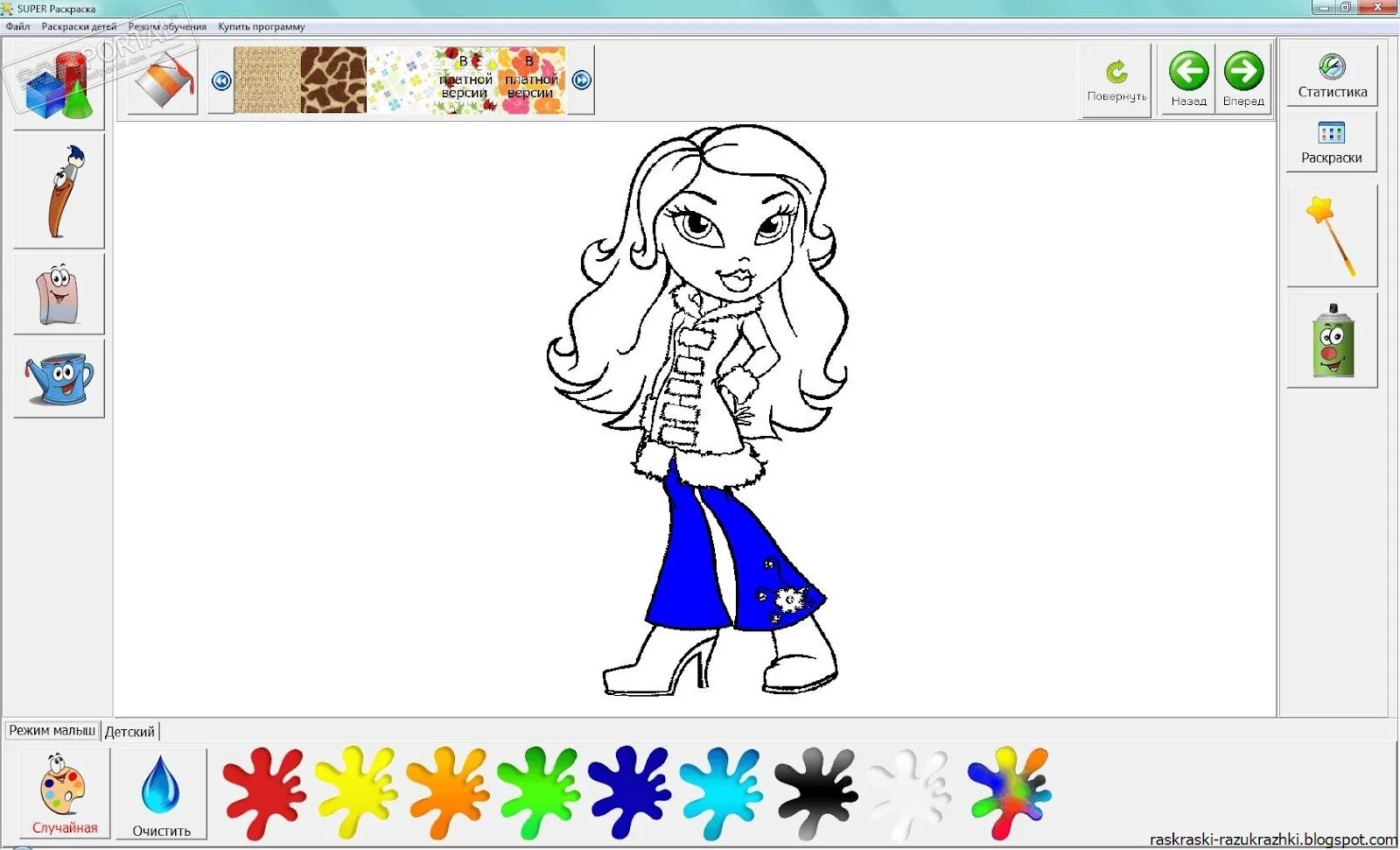Viewport: 1400px width, 850px height.
Task: Open the Раскраски gallery
Action: click(1332, 142)
